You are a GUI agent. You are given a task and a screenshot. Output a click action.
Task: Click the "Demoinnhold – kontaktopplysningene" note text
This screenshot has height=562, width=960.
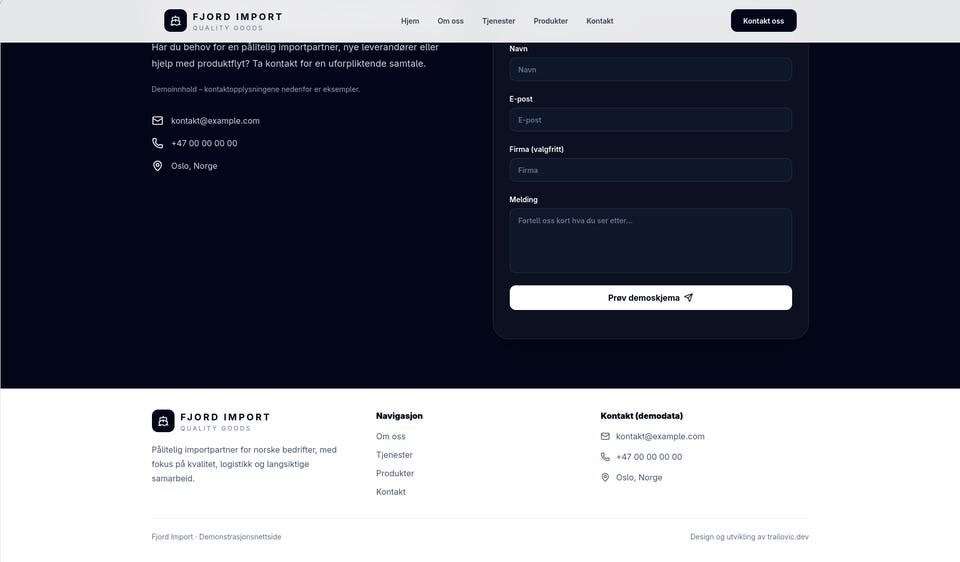(x=256, y=89)
